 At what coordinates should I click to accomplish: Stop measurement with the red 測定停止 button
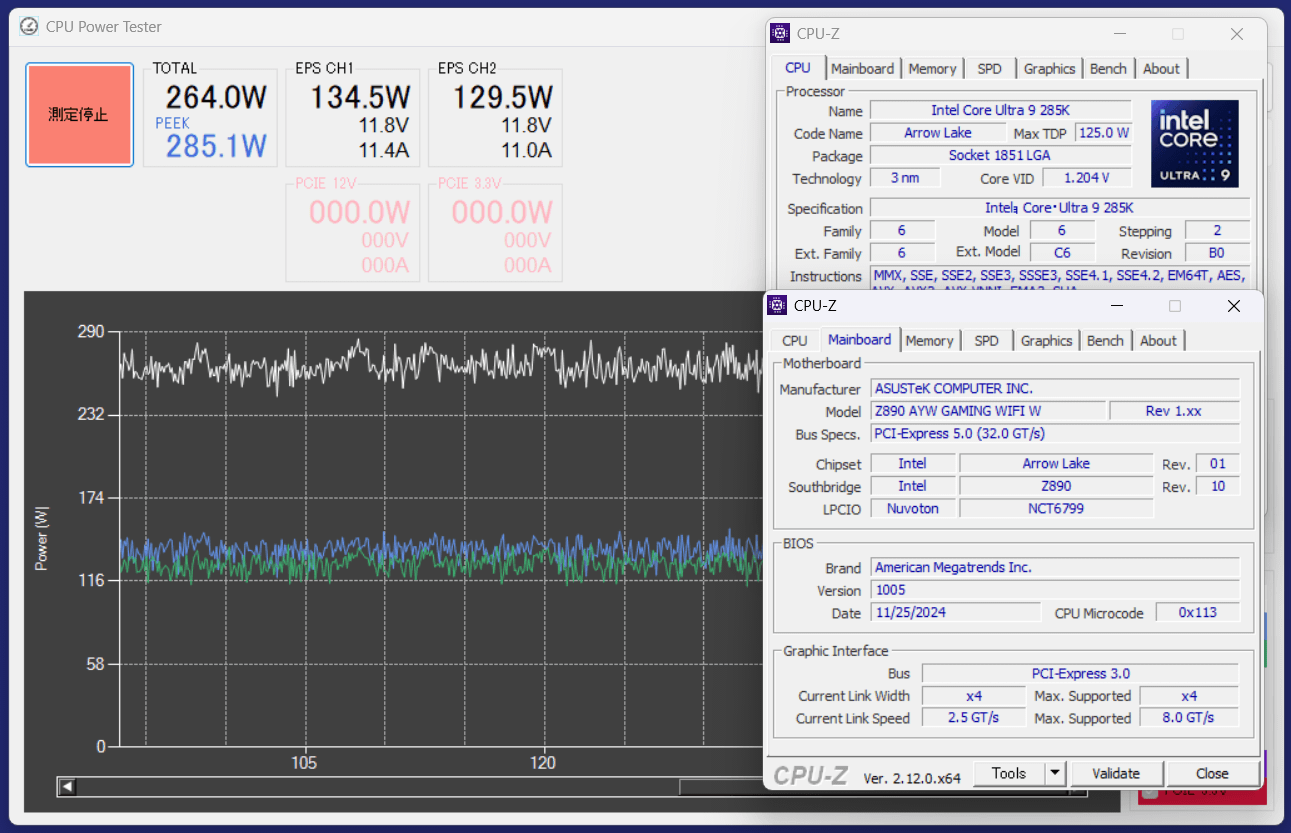click(x=79, y=115)
